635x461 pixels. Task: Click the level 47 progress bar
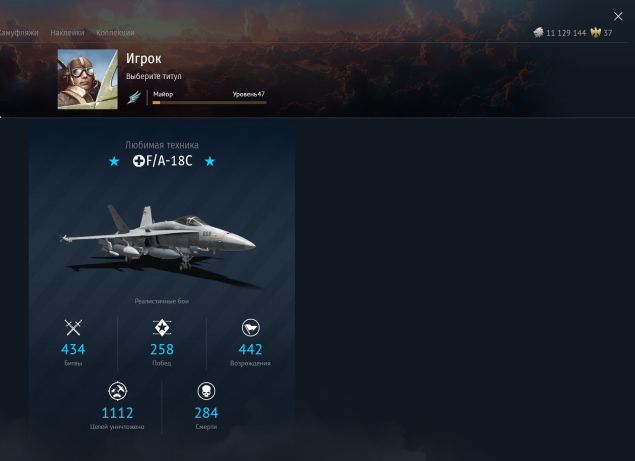click(209, 102)
